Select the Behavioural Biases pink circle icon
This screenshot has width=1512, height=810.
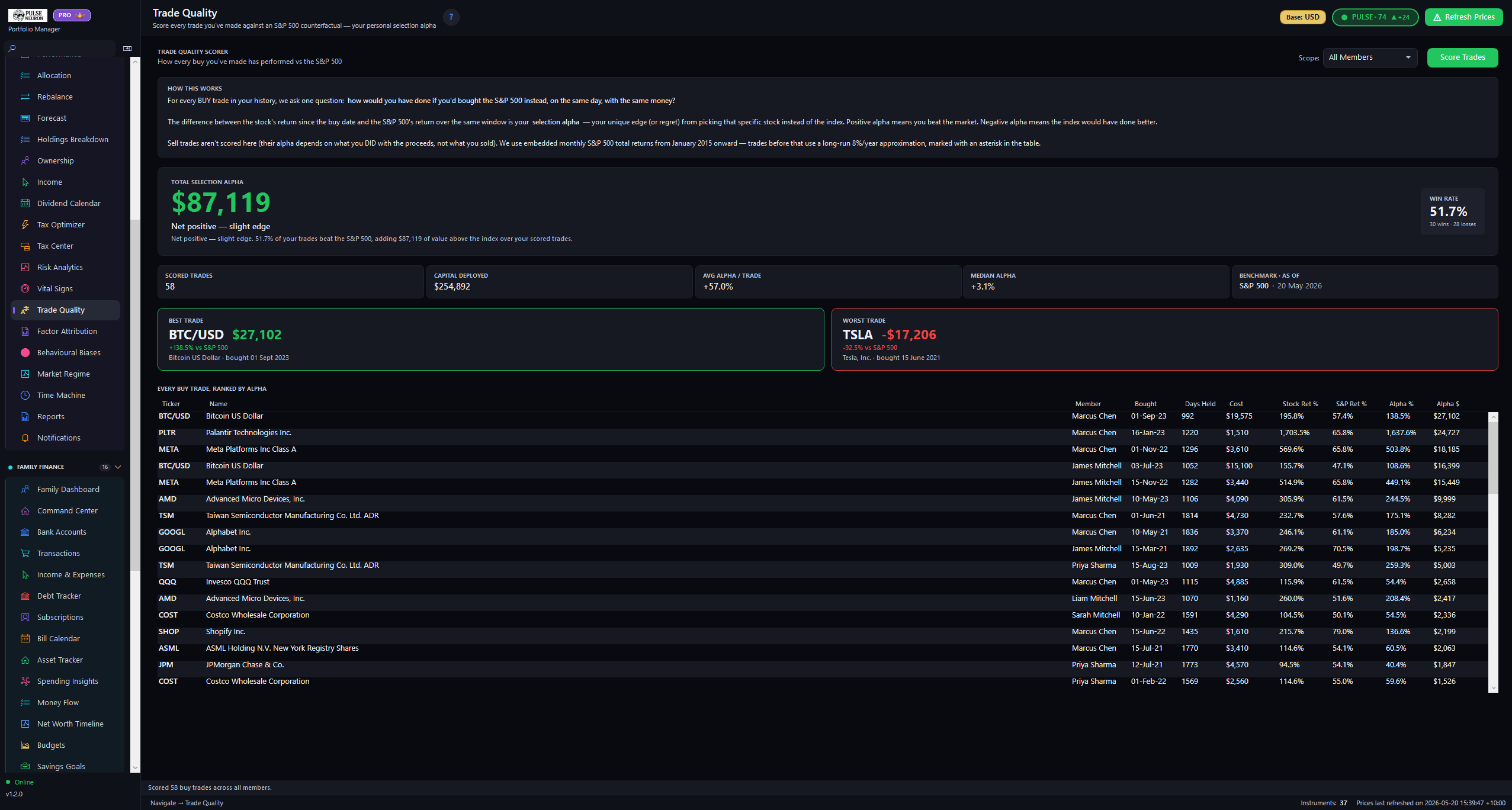point(25,352)
